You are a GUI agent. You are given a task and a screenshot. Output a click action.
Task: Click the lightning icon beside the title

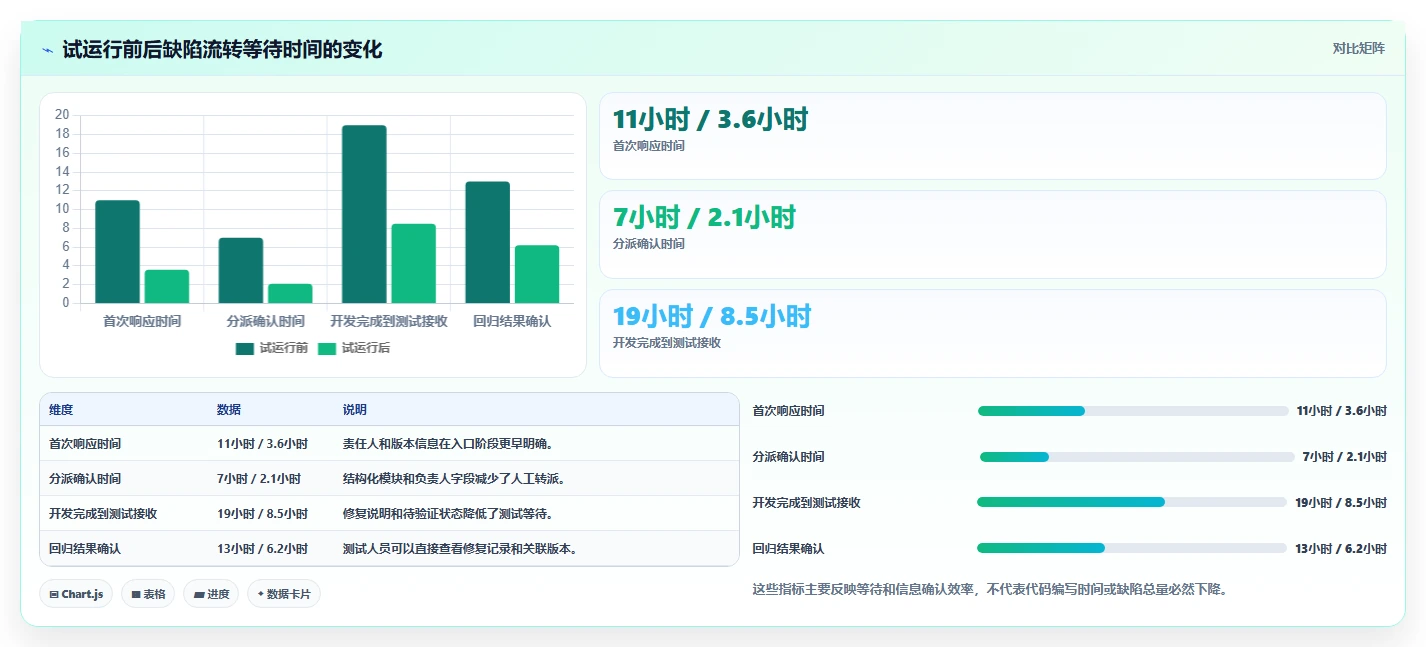click(x=47, y=50)
